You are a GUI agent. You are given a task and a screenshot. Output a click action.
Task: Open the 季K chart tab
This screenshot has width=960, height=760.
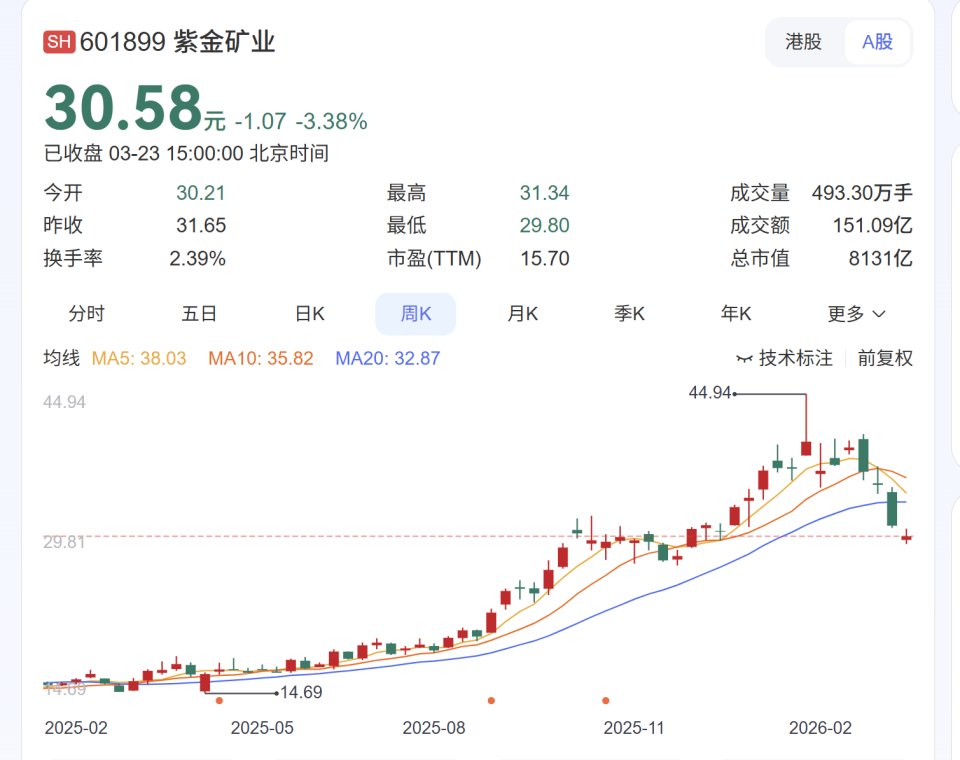point(629,314)
